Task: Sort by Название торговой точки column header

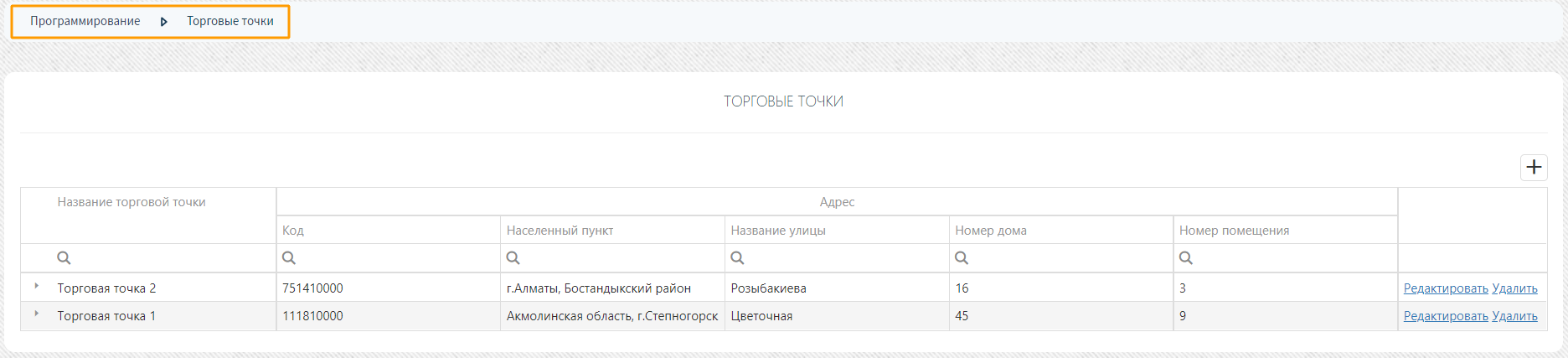Action: (x=132, y=202)
